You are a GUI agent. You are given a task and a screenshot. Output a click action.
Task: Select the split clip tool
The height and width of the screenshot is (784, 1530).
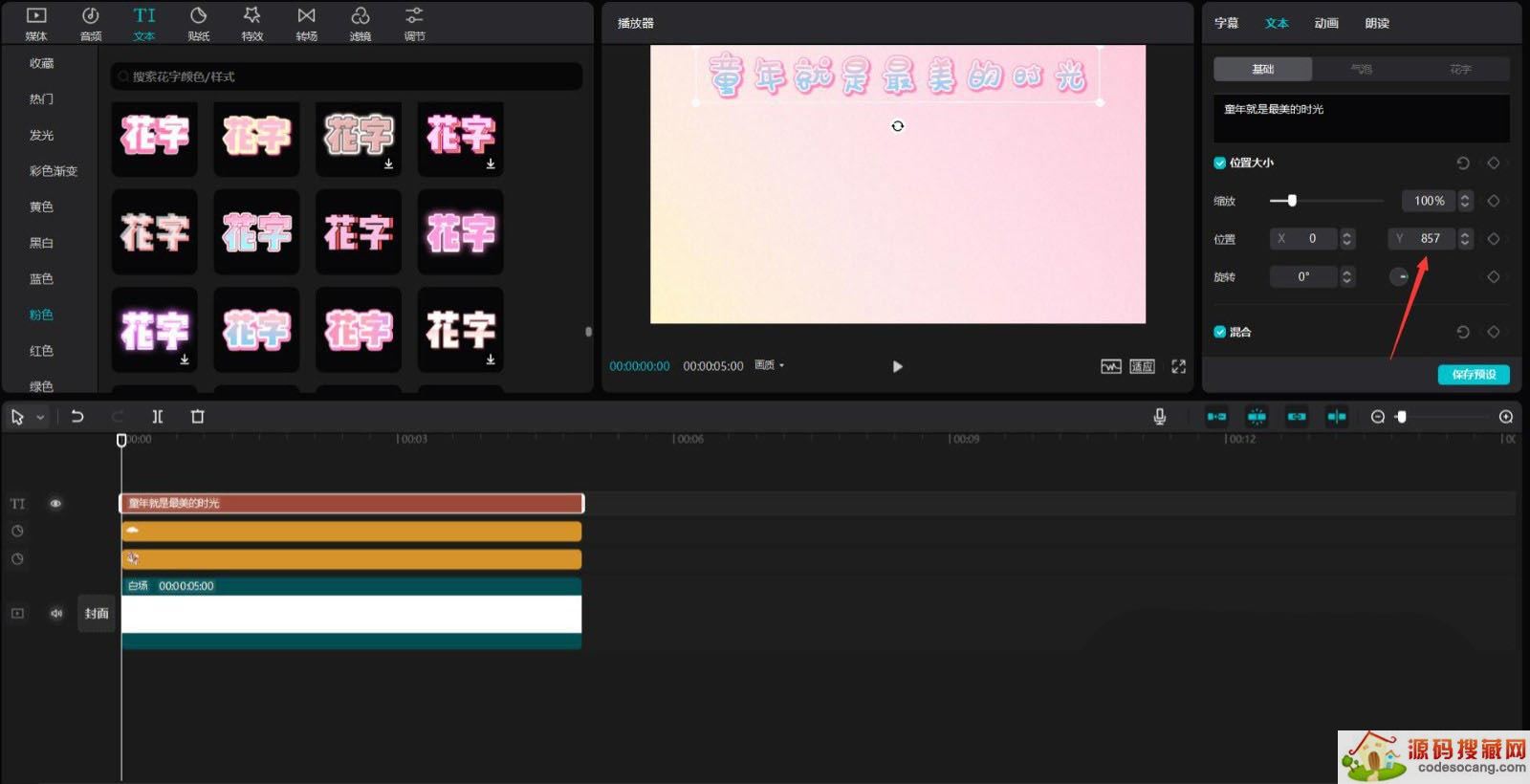(x=158, y=417)
